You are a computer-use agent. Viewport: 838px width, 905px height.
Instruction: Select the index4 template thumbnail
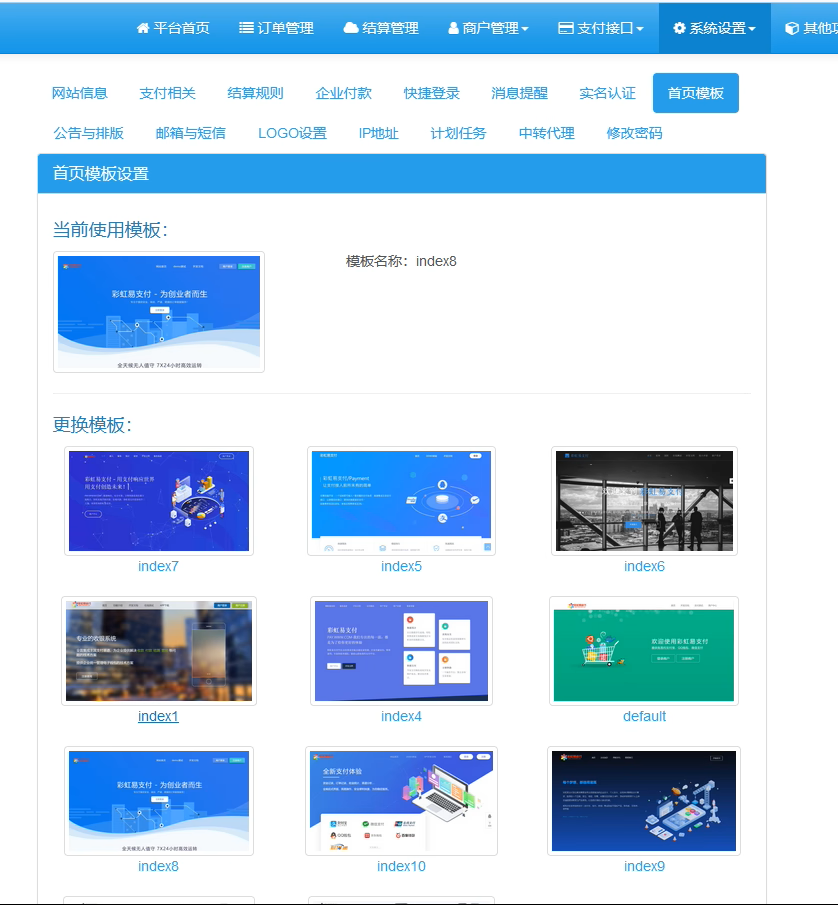(x=401, y=651)
